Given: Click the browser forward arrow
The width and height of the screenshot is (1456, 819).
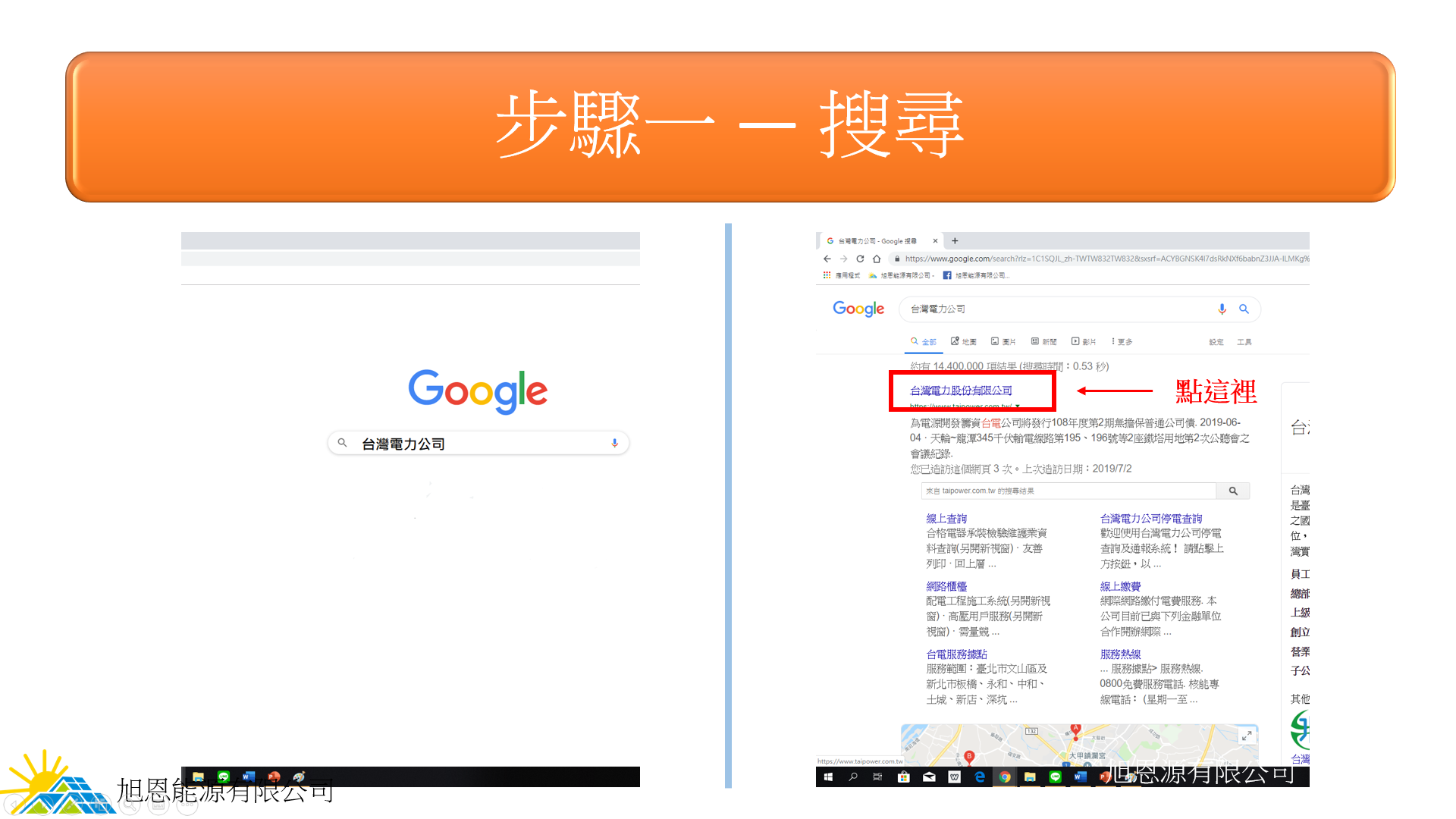Looking at the screenshot, I should pyautogui.click(x=843, y=259).
